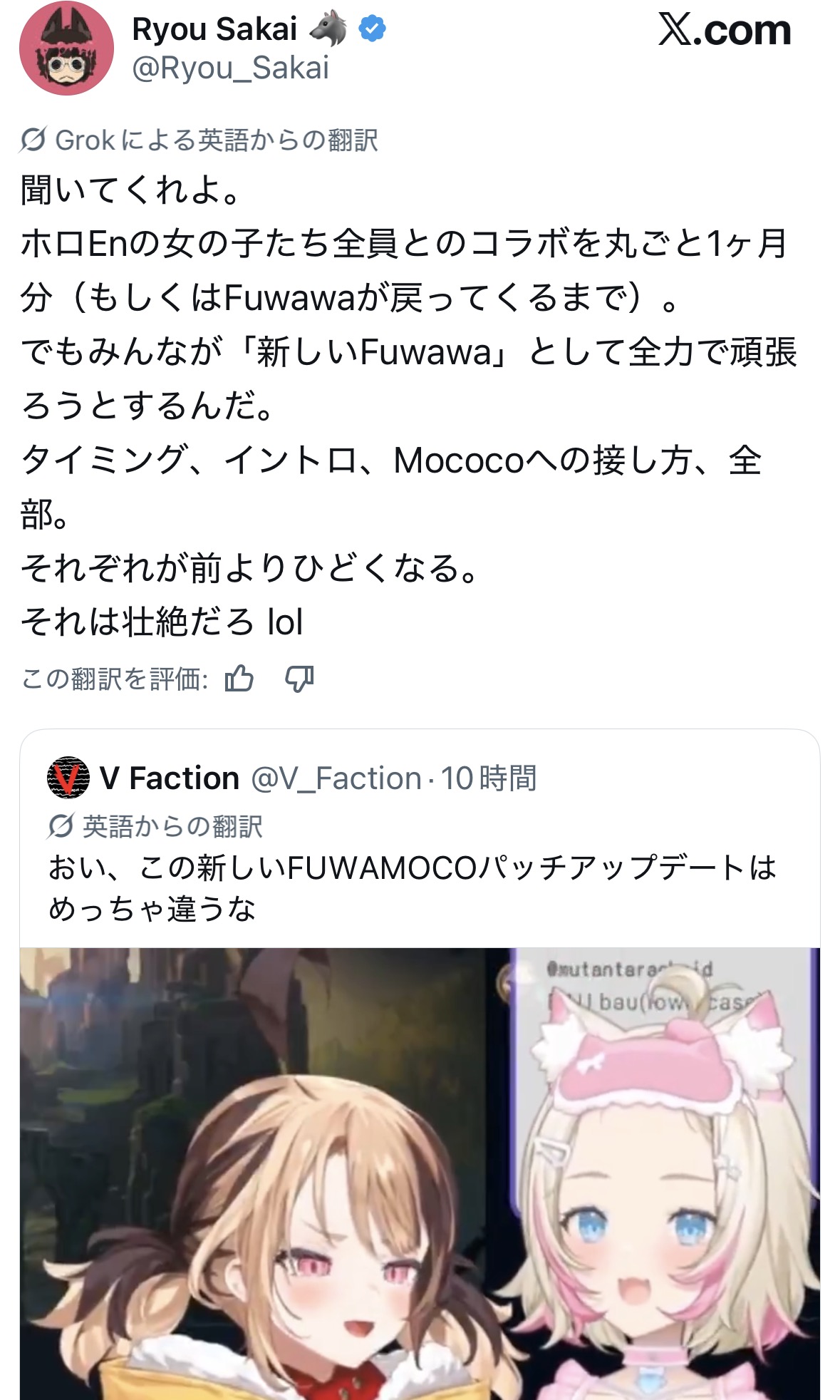Tap the wolf emoji beside Ryou Sakai

328,29
